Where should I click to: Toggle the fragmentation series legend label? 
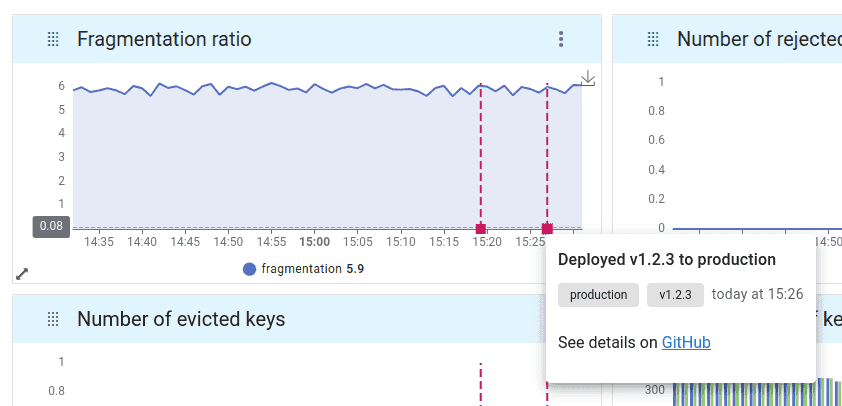click(301, 268)
